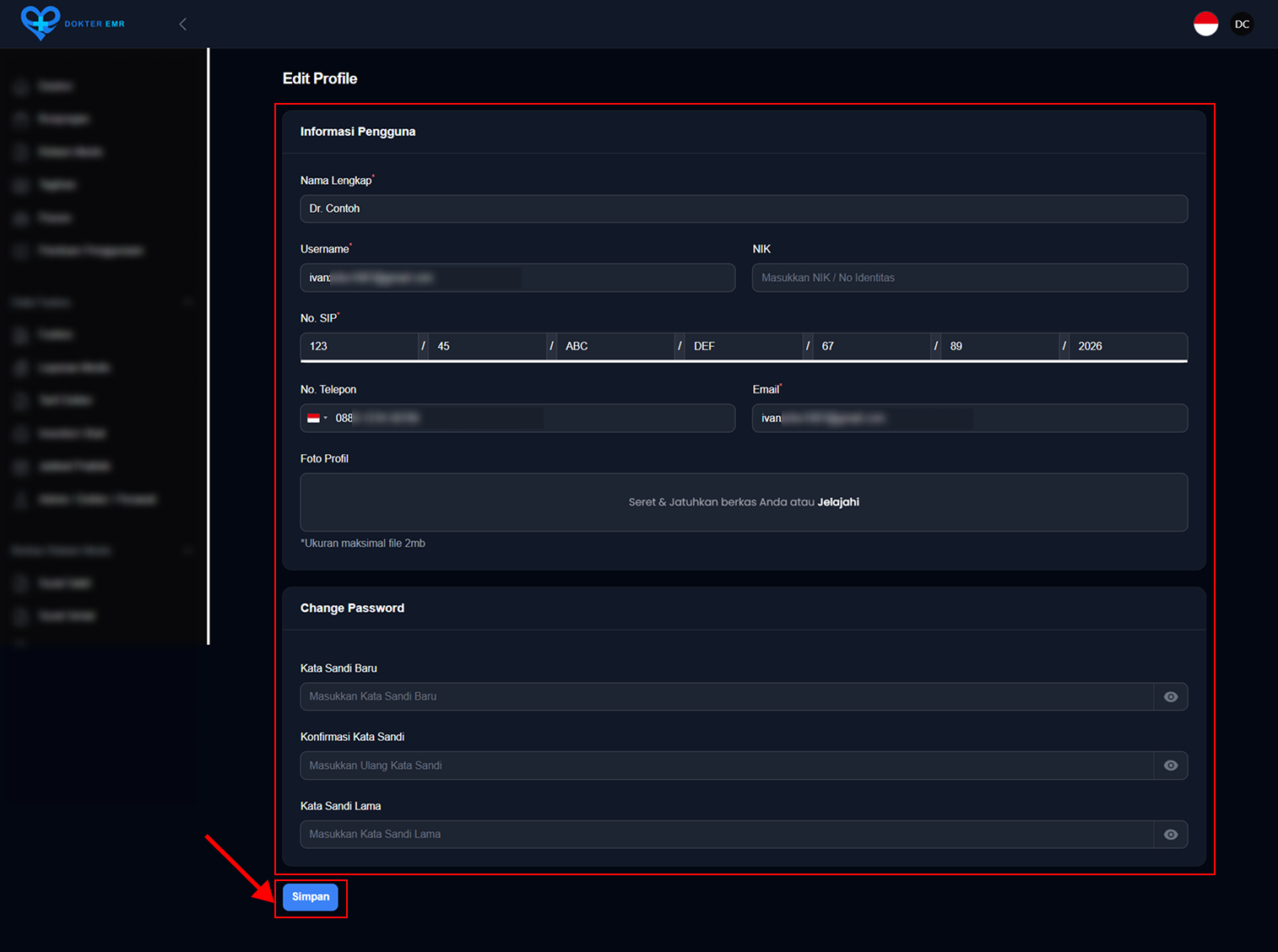Screen dimensions: 1278x952
Task: Click the Simpan button
Action: [311, 896]
